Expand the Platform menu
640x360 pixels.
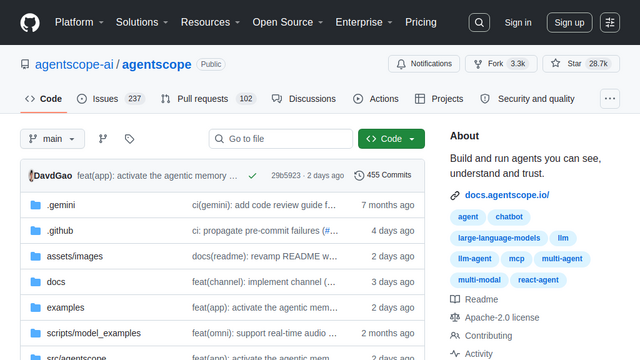(x=79, y=22)
